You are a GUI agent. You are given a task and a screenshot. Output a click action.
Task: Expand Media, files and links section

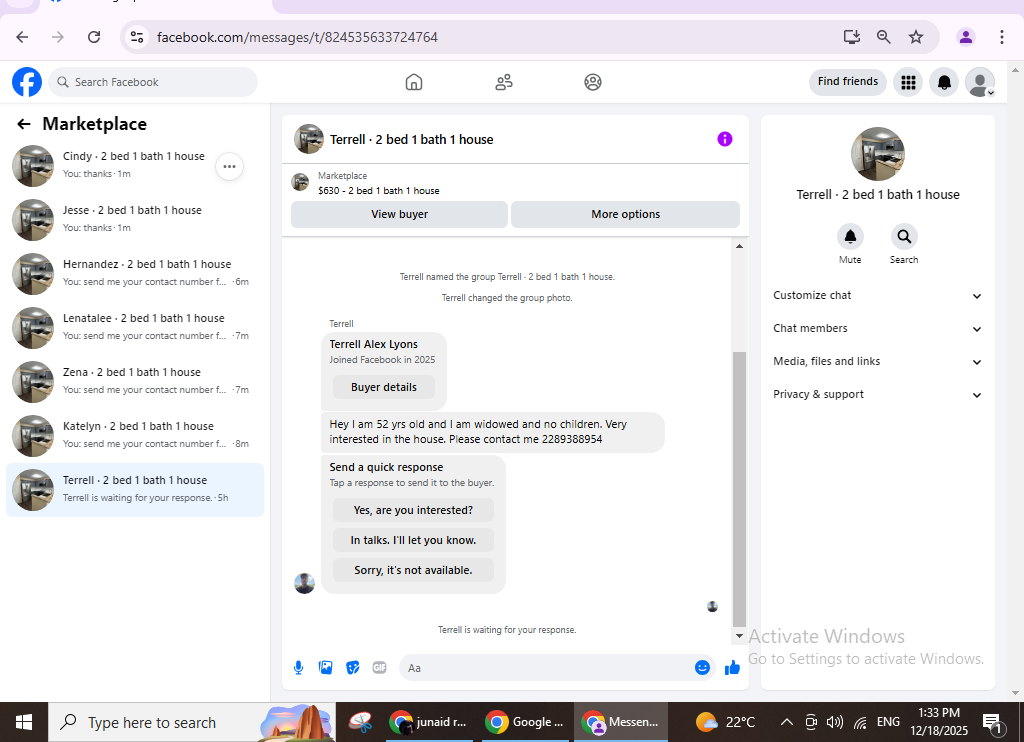(x=877, y=361)
